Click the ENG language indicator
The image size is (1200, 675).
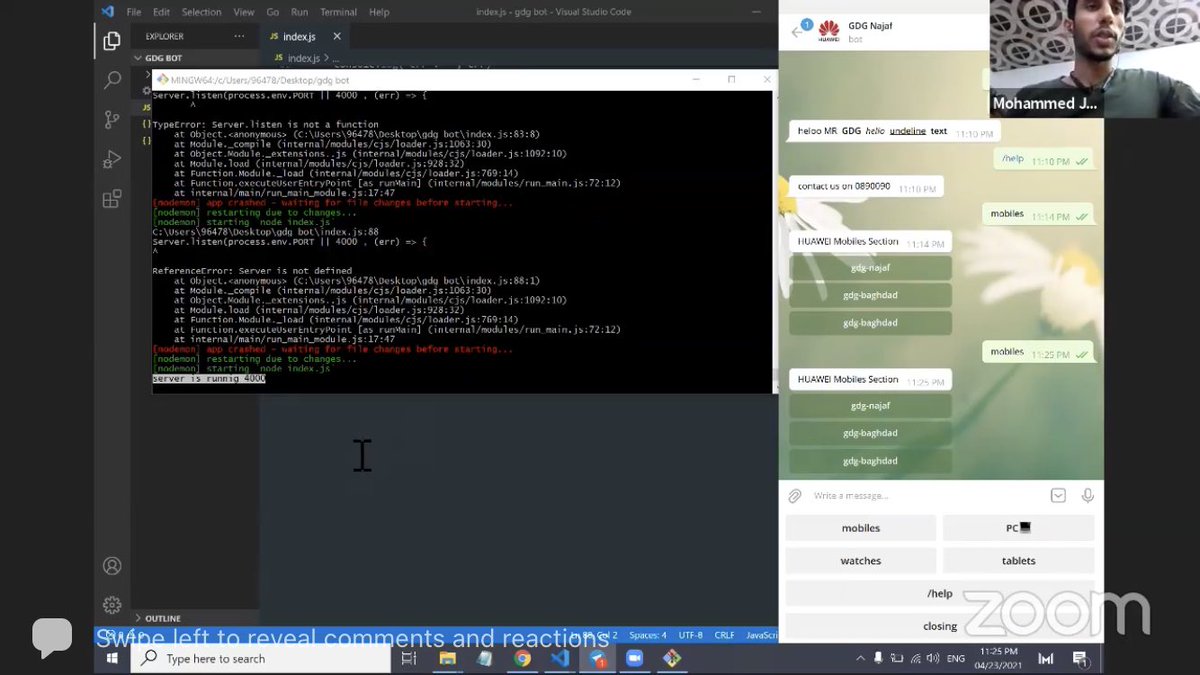coord(956,659)
